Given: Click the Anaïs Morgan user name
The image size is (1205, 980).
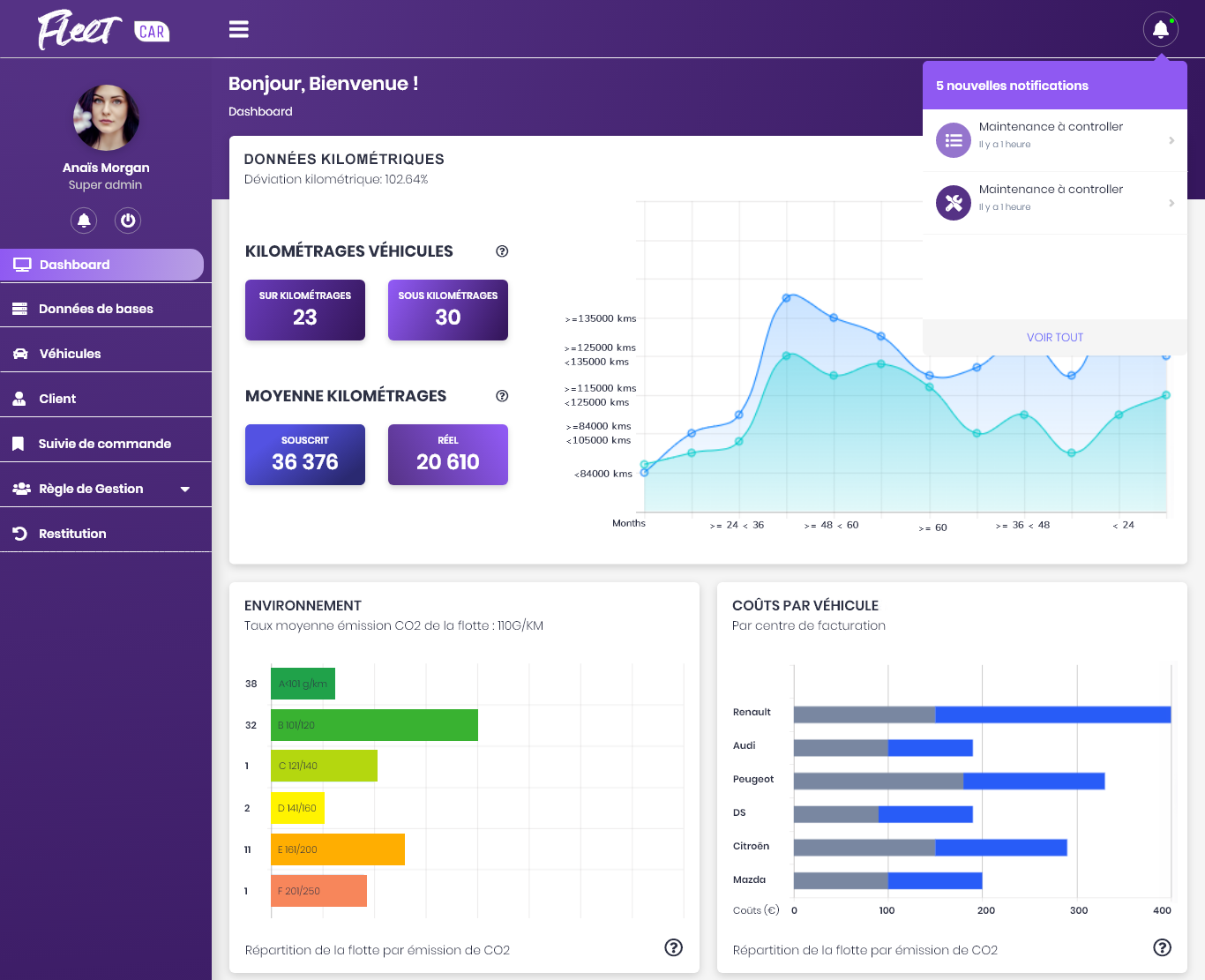Looking at the screenshot, I should tap(106, 168).
